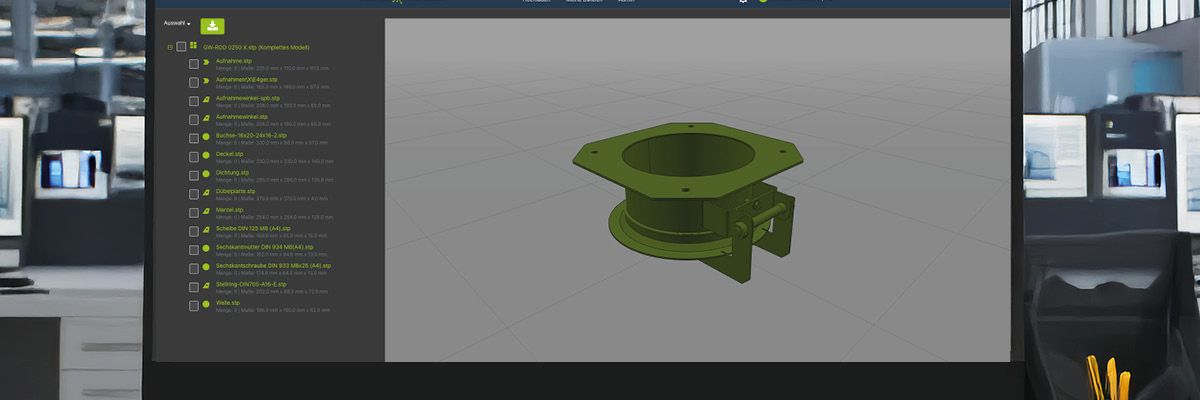
Task: Click the round icon beside Deckel.stp
Action: [206, 155]
